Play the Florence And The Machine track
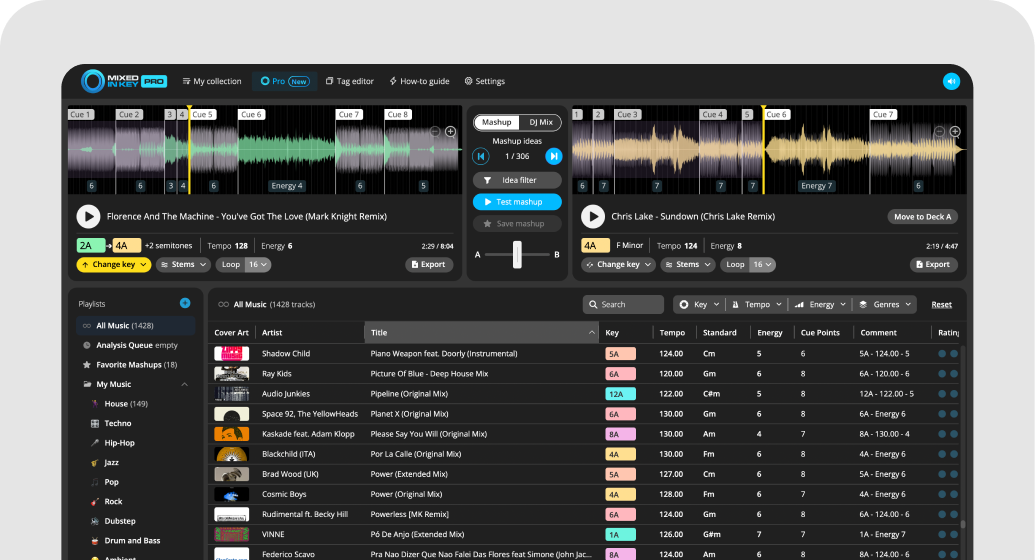This screenshot has height=560, width=1035. point(88,217)
